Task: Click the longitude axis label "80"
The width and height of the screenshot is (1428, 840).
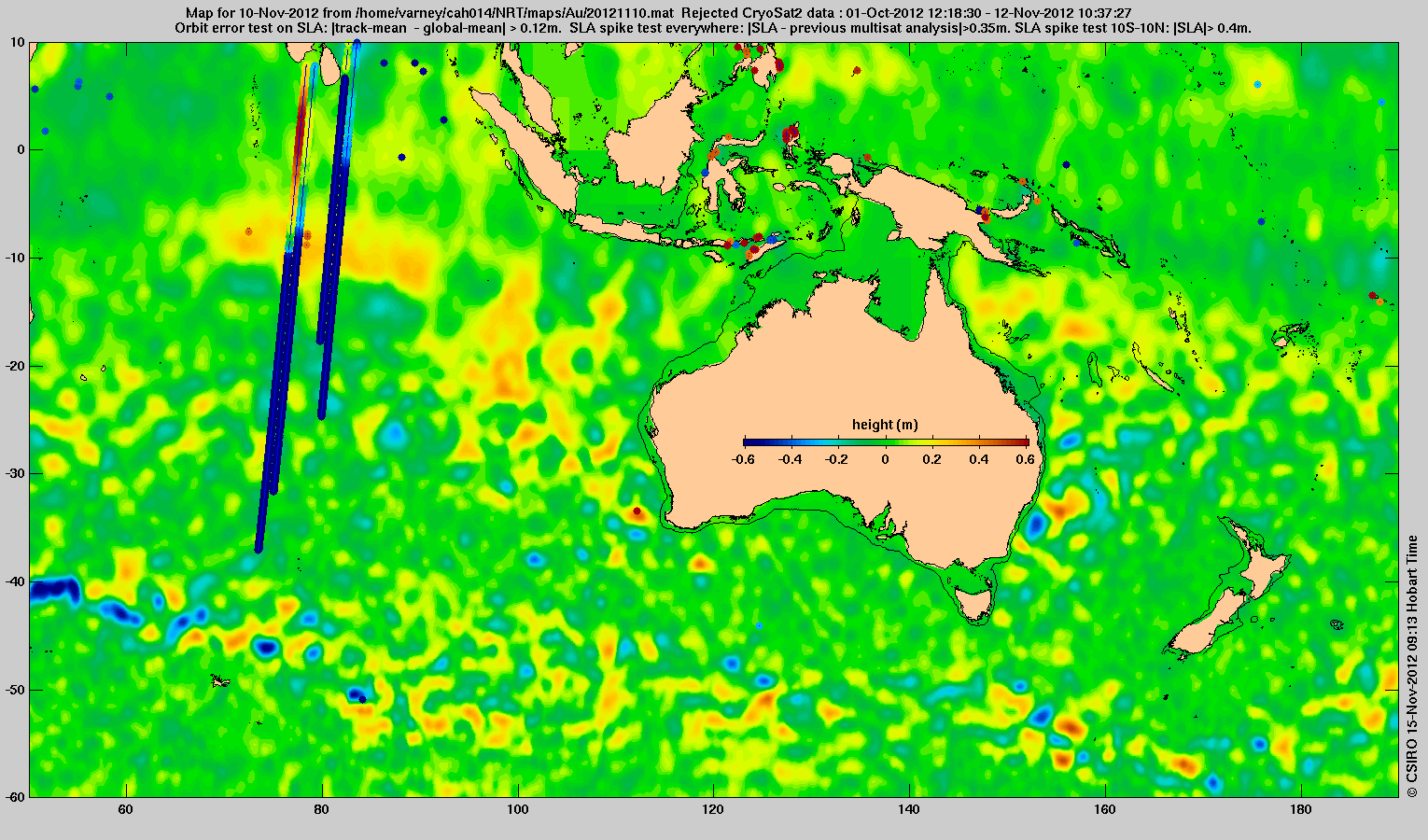Action: point(322,809)
